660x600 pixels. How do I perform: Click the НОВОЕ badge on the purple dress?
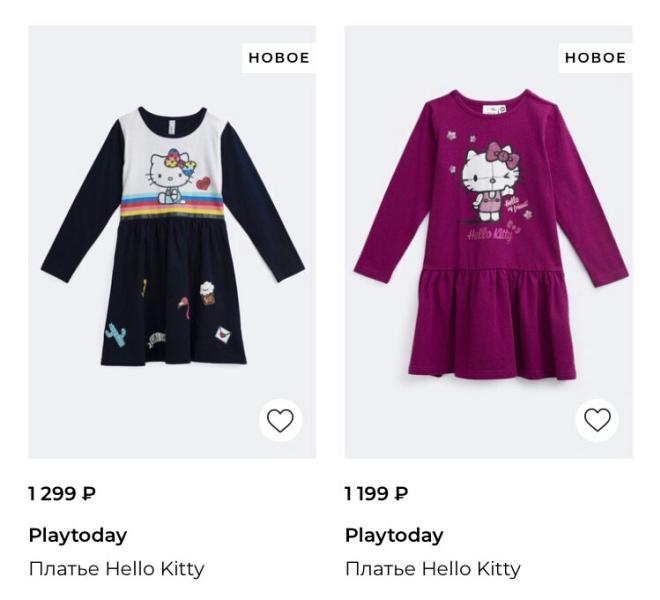tap(595, 58)
